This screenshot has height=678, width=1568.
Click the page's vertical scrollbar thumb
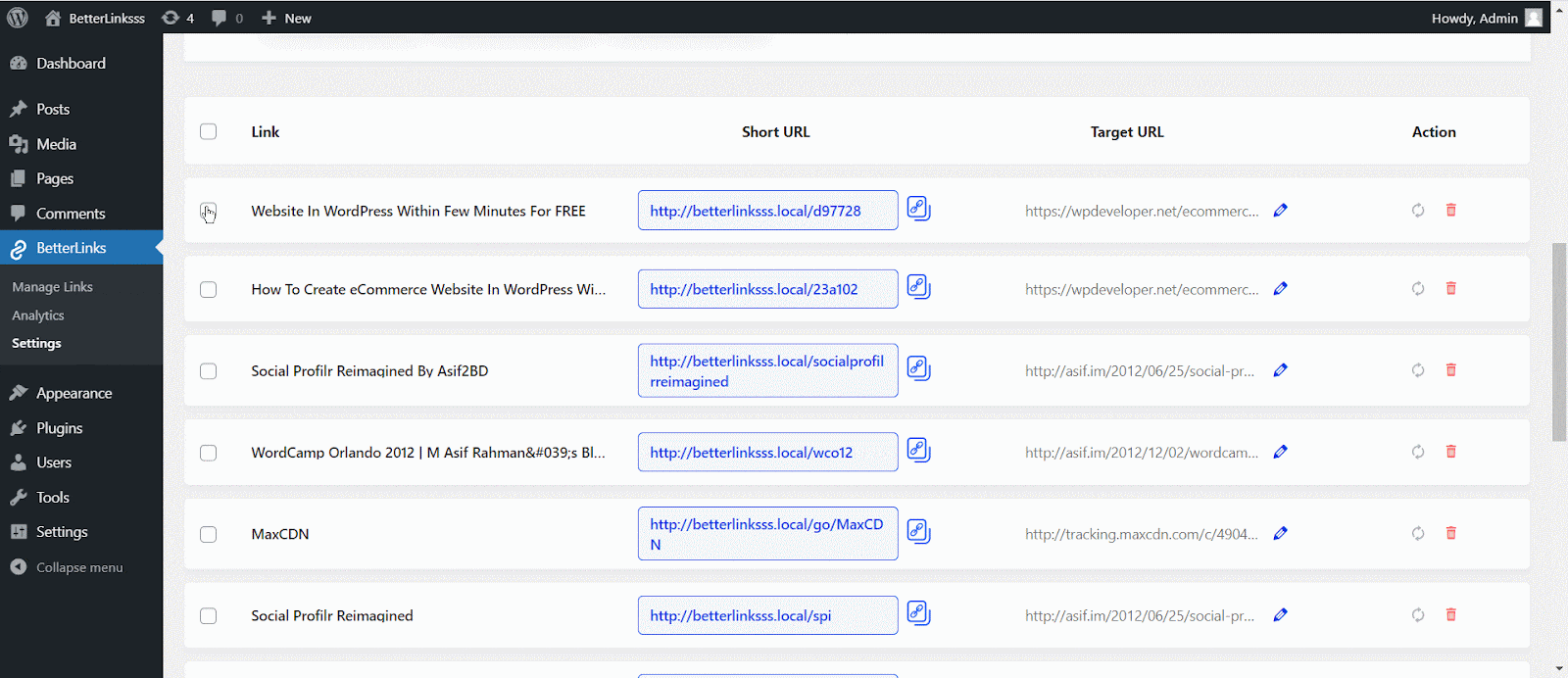pos(1559,341)
